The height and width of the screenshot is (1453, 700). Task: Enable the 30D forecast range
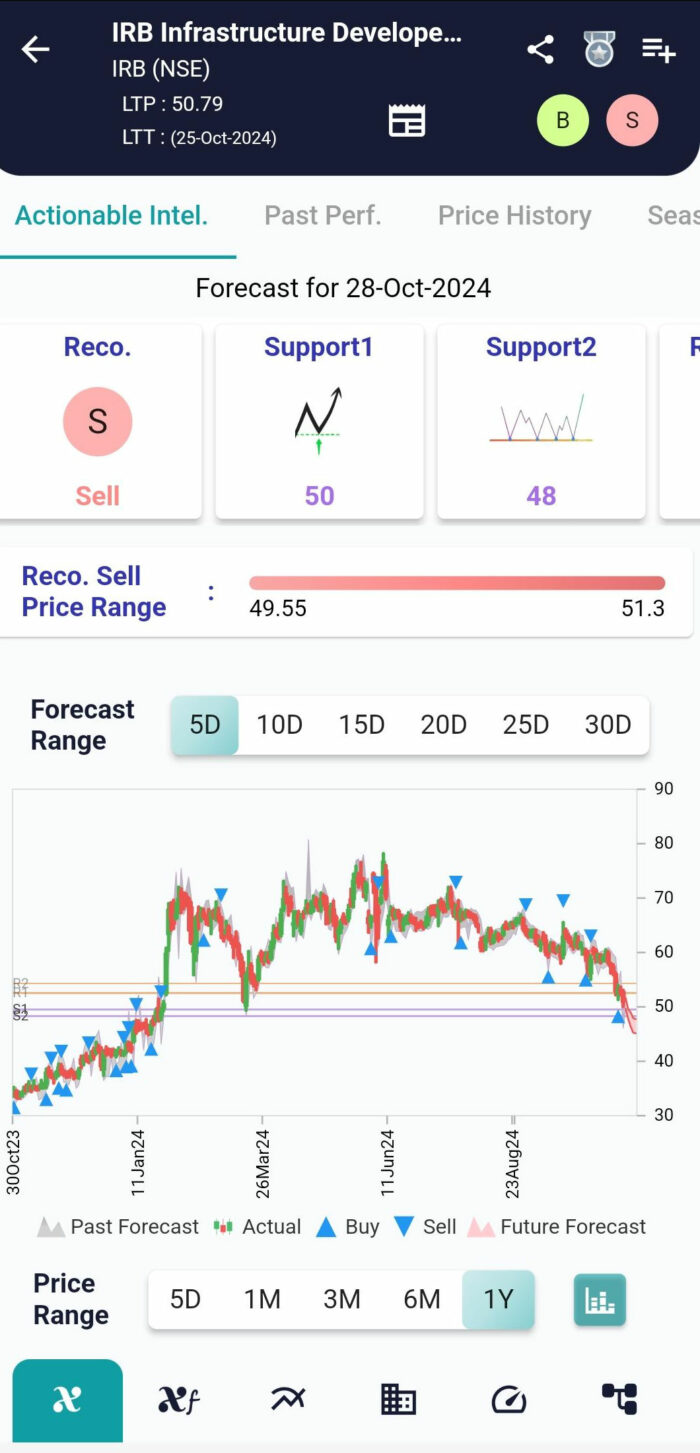tap(607, 724)
